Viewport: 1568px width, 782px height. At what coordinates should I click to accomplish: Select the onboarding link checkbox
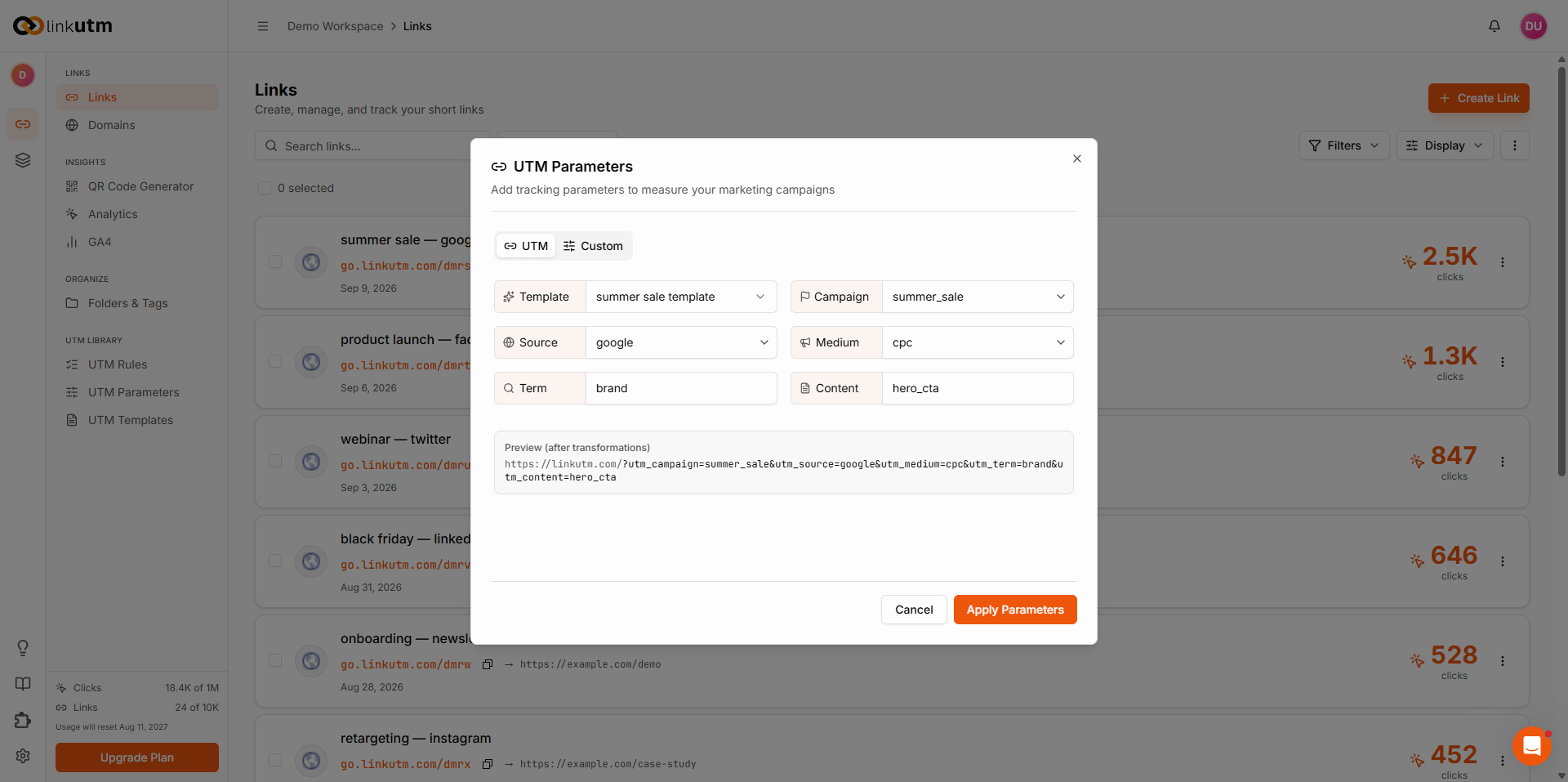(x=275, y=661)
